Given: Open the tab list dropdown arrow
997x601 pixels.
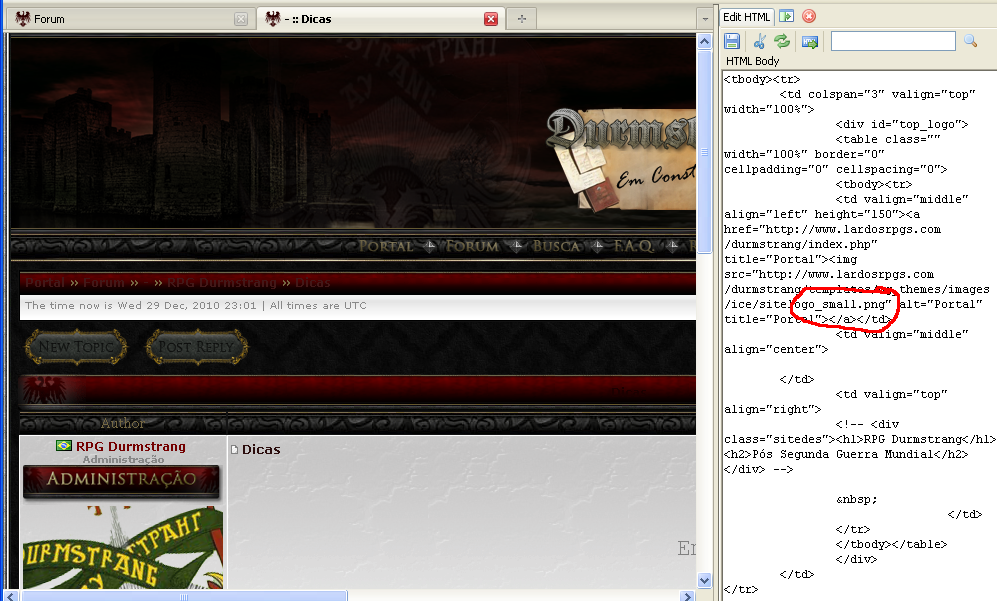Looking at the screenshot, I should click(x=704, y=19).
